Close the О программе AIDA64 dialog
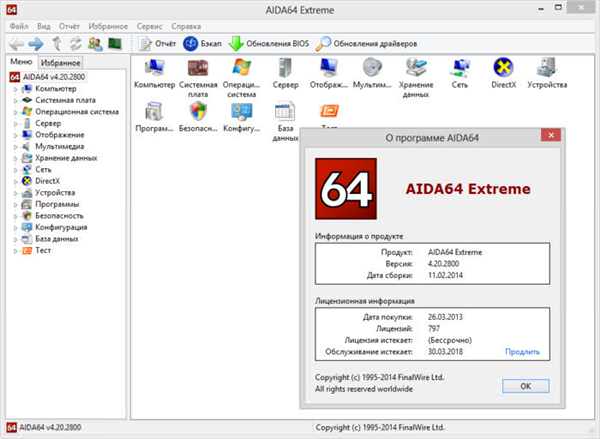 pos(551,135)
